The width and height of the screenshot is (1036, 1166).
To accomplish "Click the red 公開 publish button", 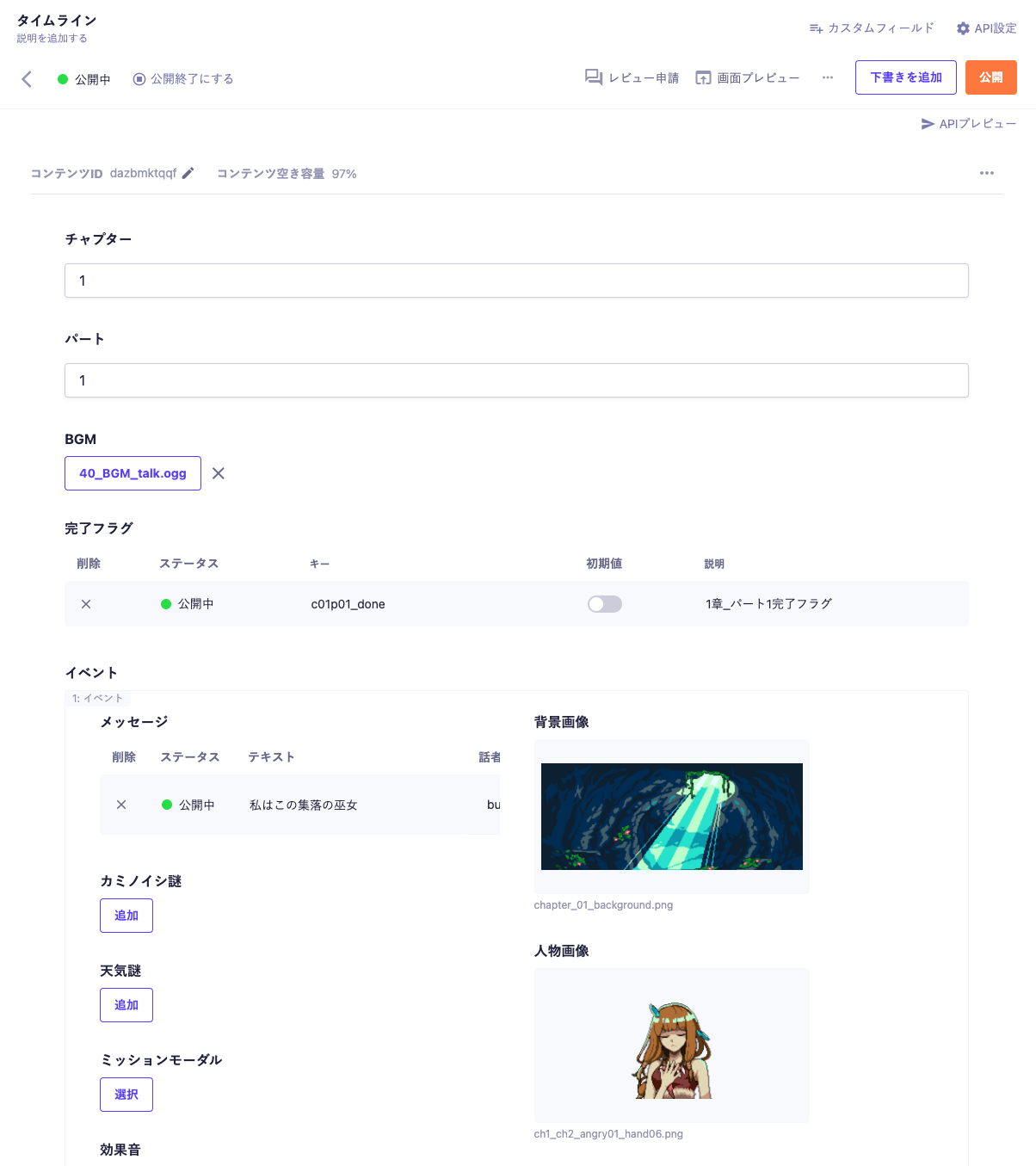I will pos(990,77).
